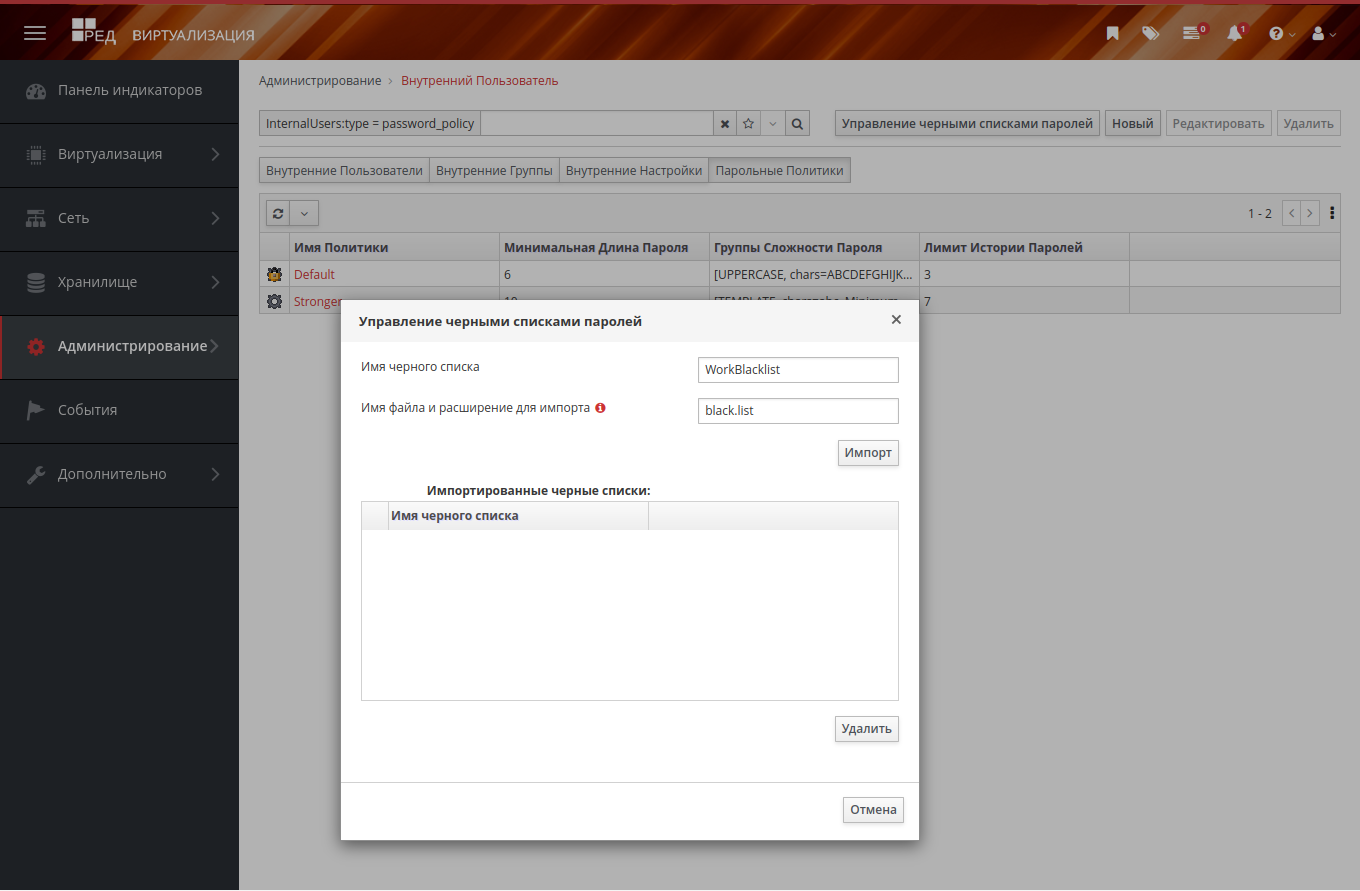
Task: Click the hamburger menu icon
Action: (35, 33)
